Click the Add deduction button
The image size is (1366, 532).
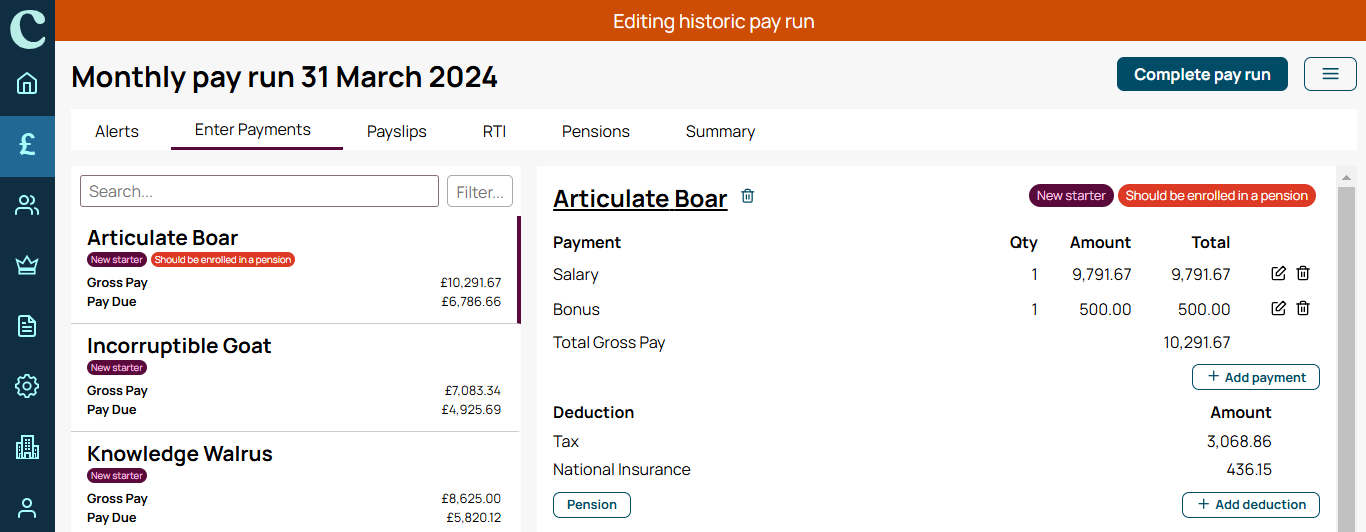pyautogui.click(x=1251, y=505)
